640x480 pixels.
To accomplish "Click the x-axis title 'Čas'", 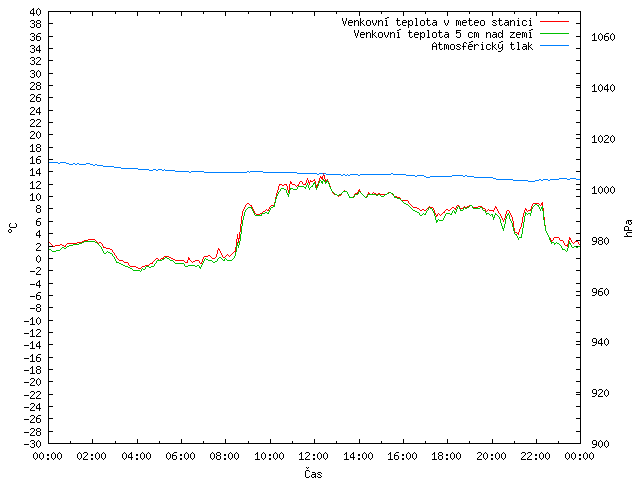I will point(313,473).
